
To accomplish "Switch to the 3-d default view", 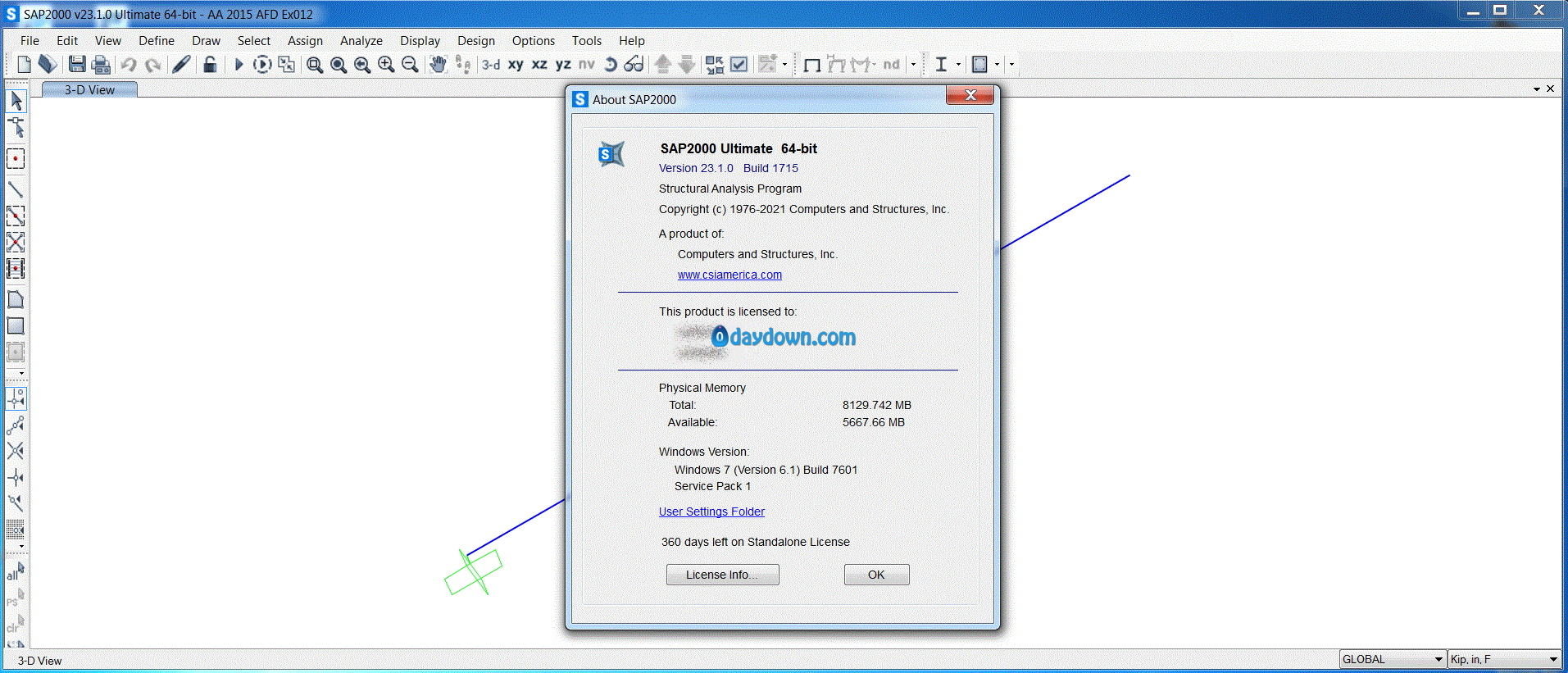I will 491,64.
